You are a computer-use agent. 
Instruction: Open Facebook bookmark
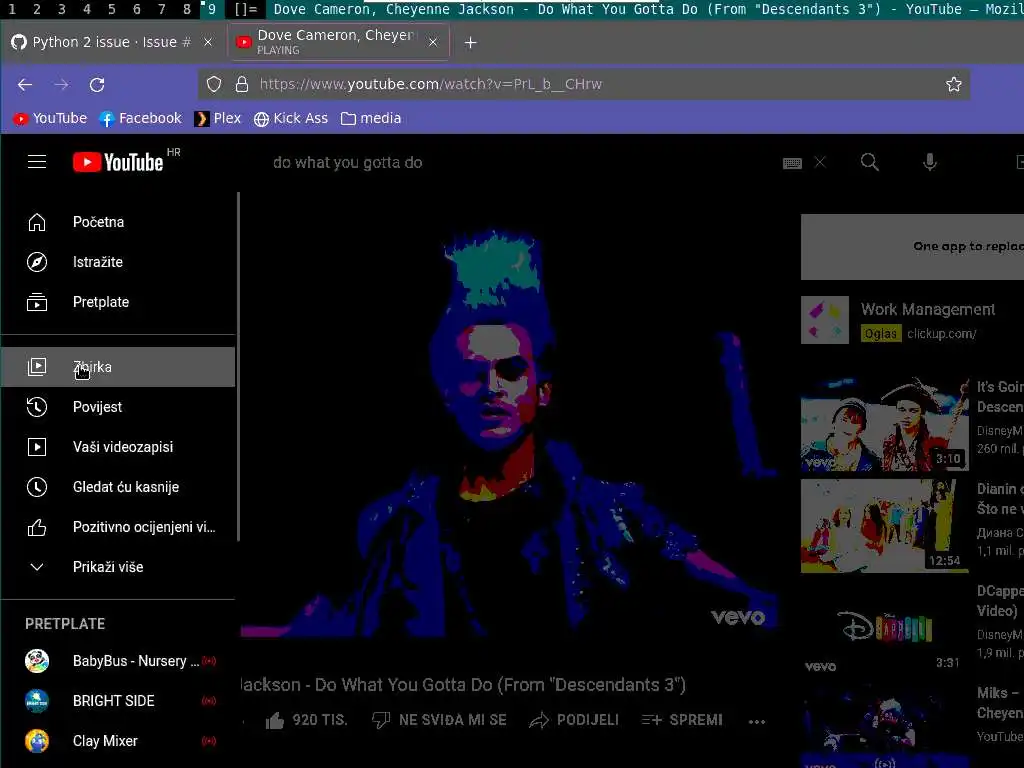pyautogui.click(x=140, y=118)
